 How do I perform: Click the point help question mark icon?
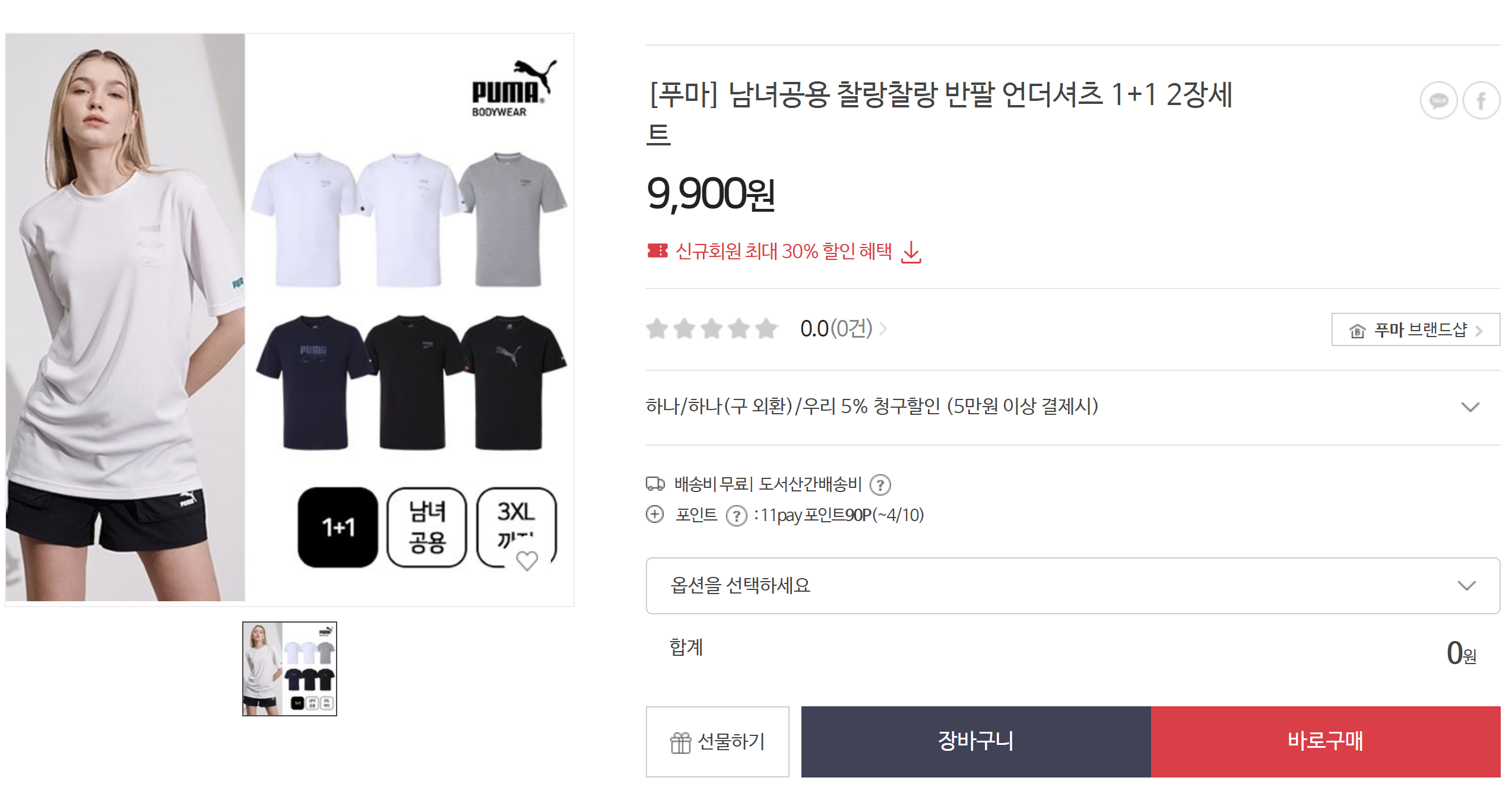click(x=736, y=516)
